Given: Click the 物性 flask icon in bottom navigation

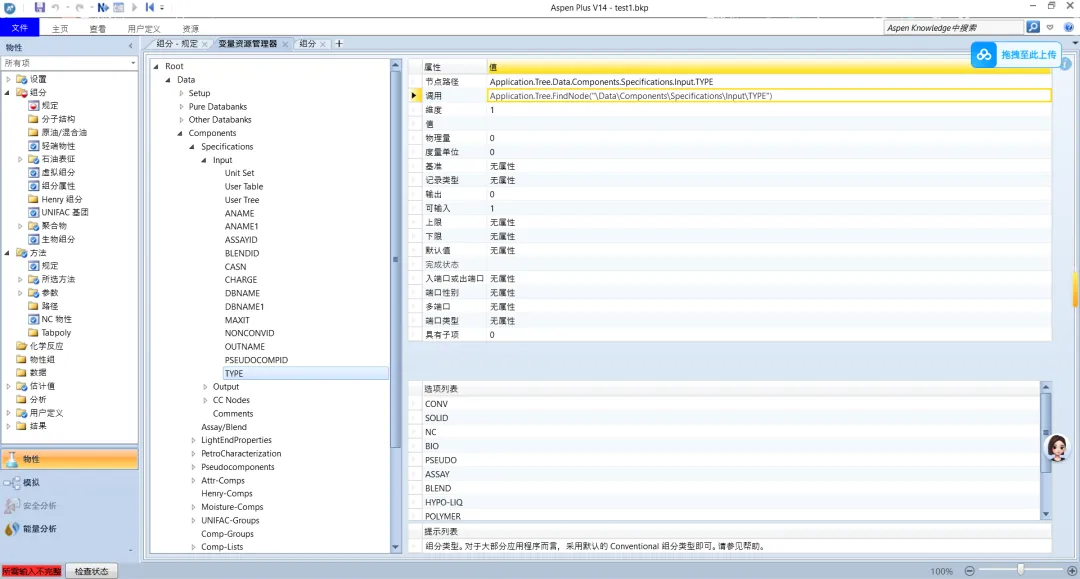Looking at the screenshot, I should click(12, 459).
